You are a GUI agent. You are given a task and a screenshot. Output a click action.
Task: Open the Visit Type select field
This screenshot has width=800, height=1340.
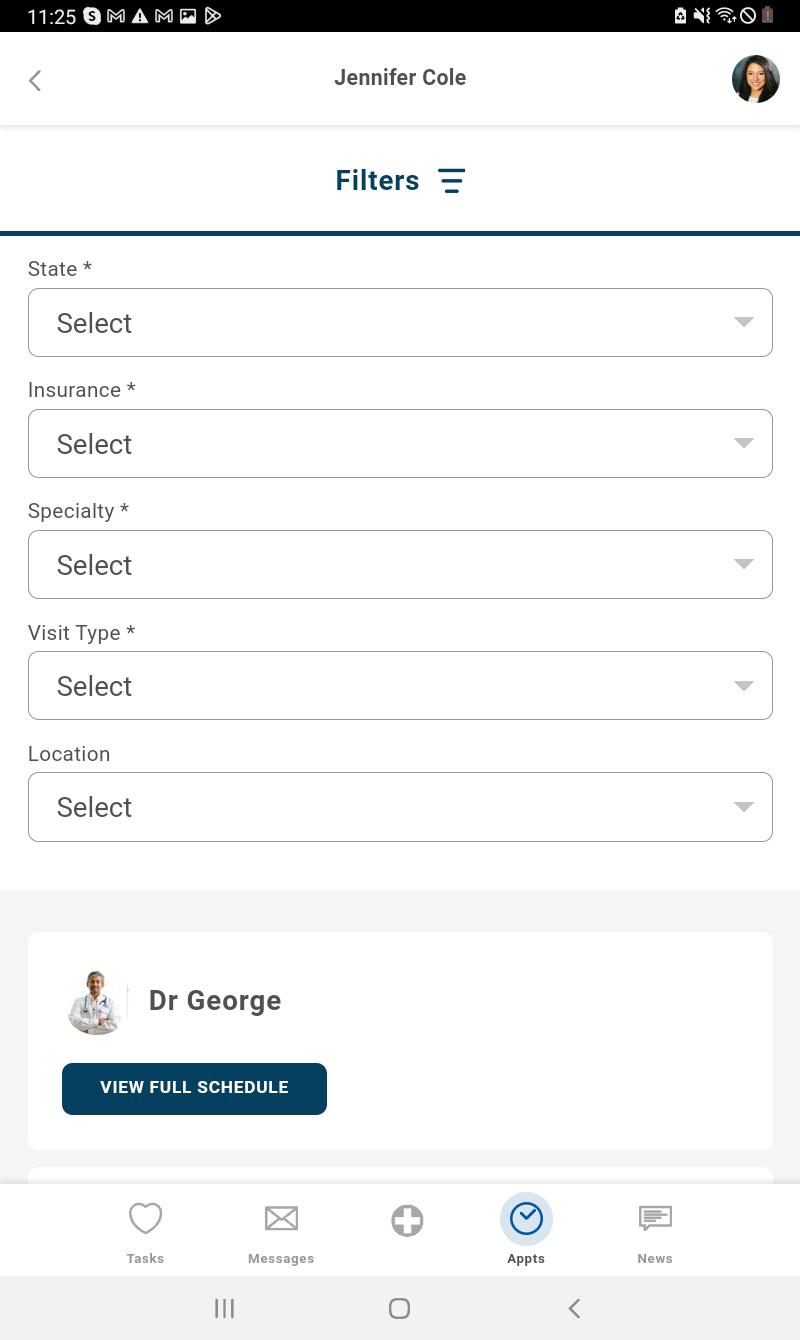pos(400,685)
